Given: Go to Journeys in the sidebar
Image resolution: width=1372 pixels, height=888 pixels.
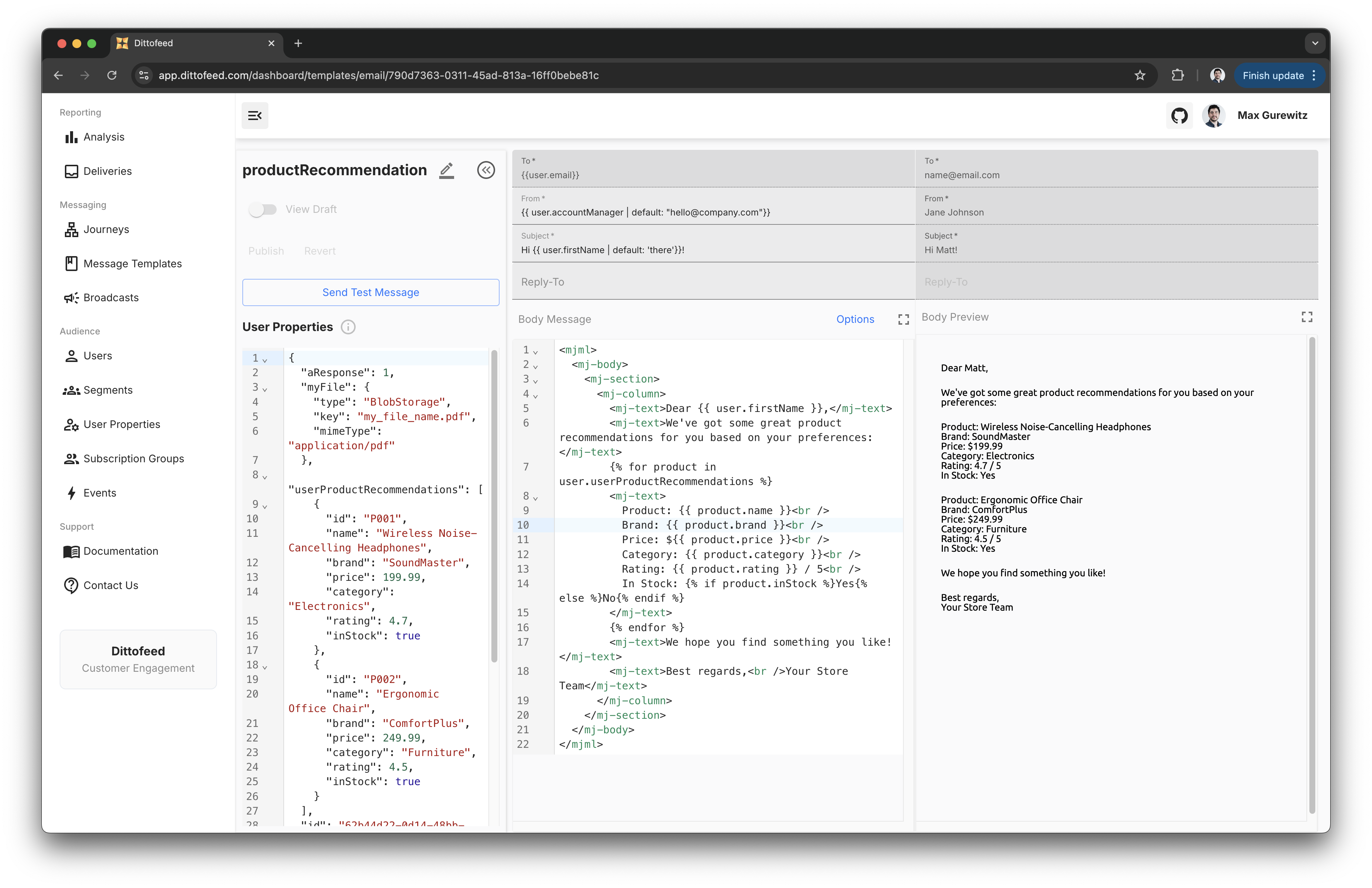Looking at the screenshot, I should [106, 229].
